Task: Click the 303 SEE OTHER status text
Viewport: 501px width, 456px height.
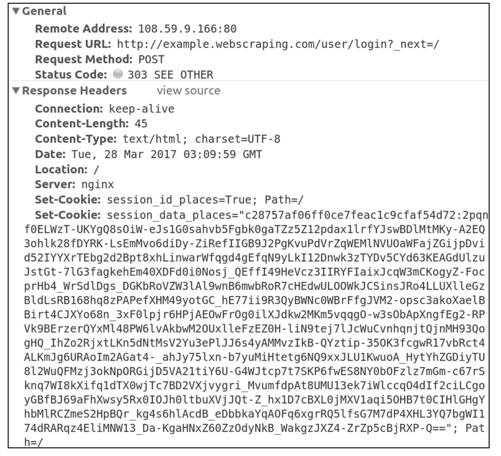Action: [x=170, y=75]
